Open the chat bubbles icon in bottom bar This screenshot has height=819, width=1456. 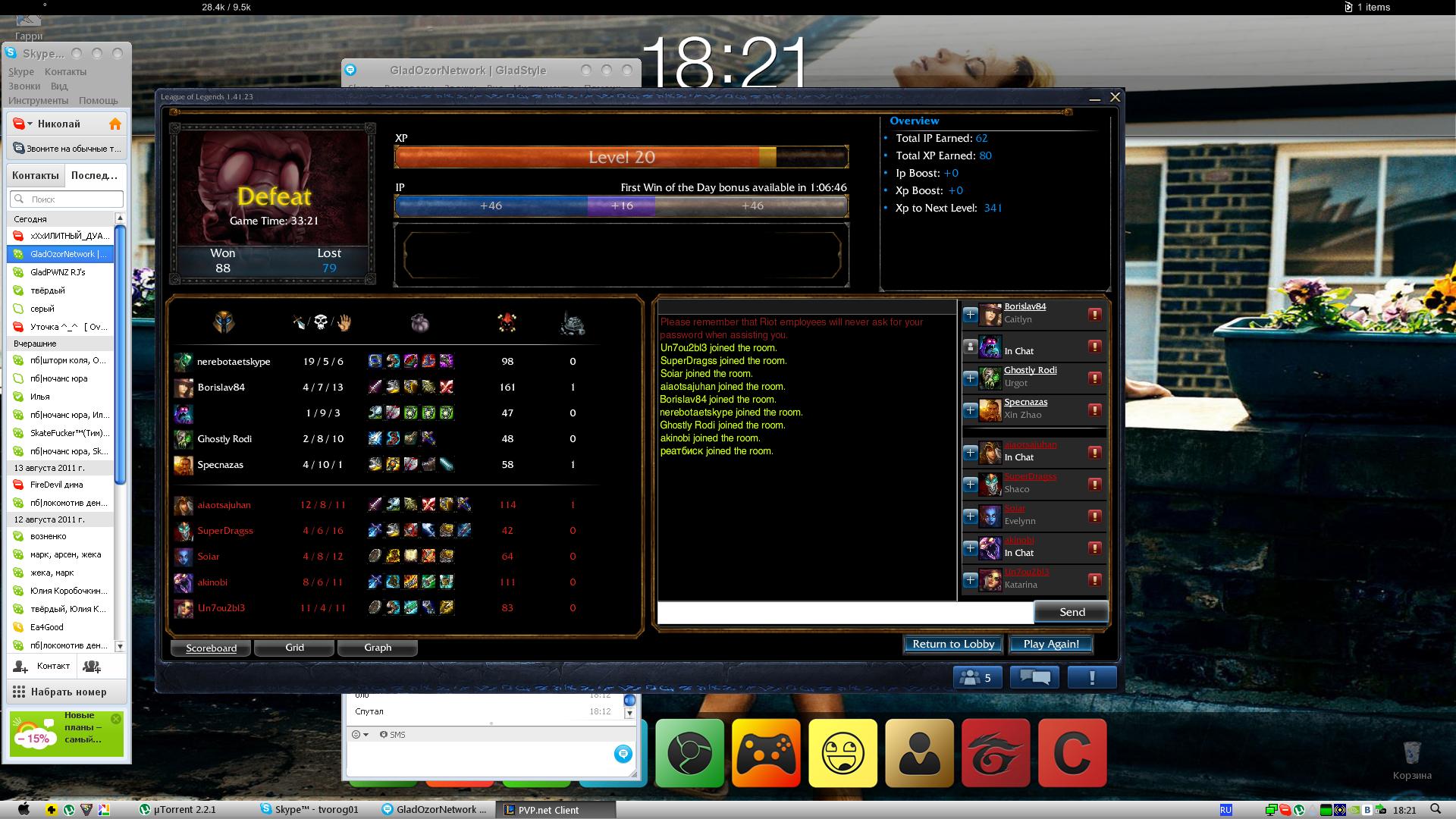(x=1034, y=677)
